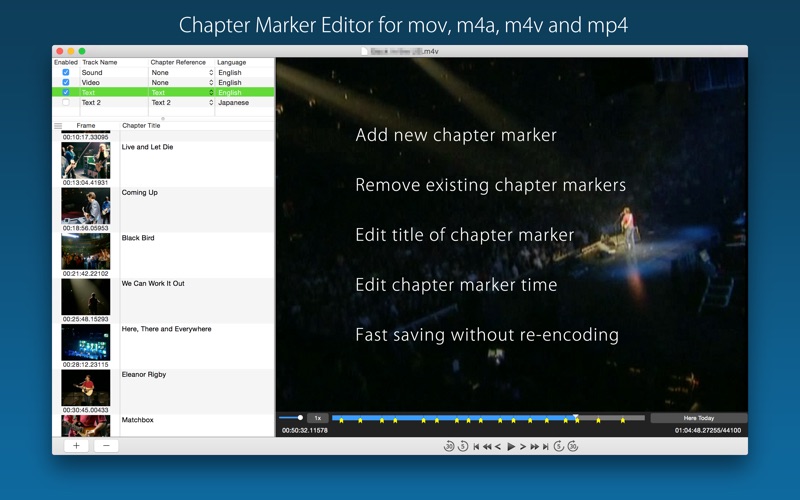Go to the next chapter marker

[545, 447]
